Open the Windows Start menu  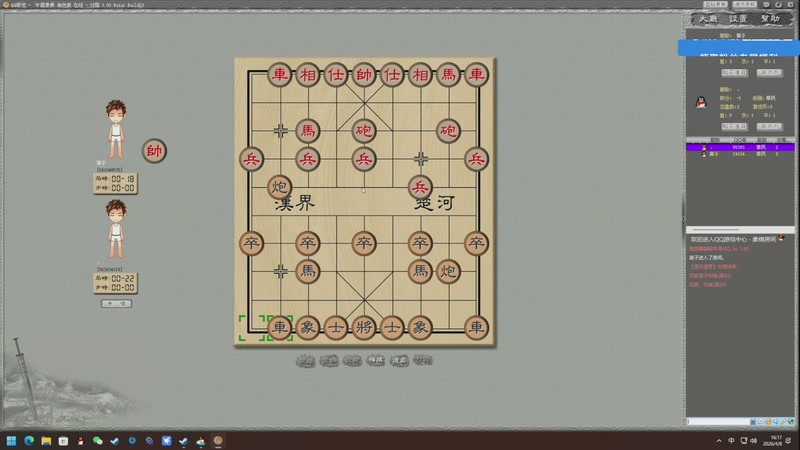pos(11,440)
